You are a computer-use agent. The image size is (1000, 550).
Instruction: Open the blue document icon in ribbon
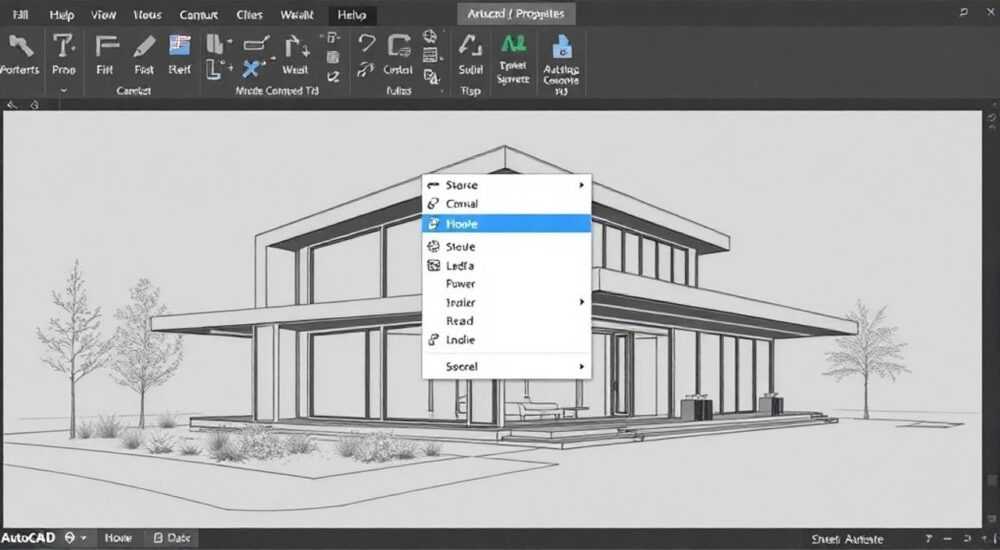coord(561,47)
